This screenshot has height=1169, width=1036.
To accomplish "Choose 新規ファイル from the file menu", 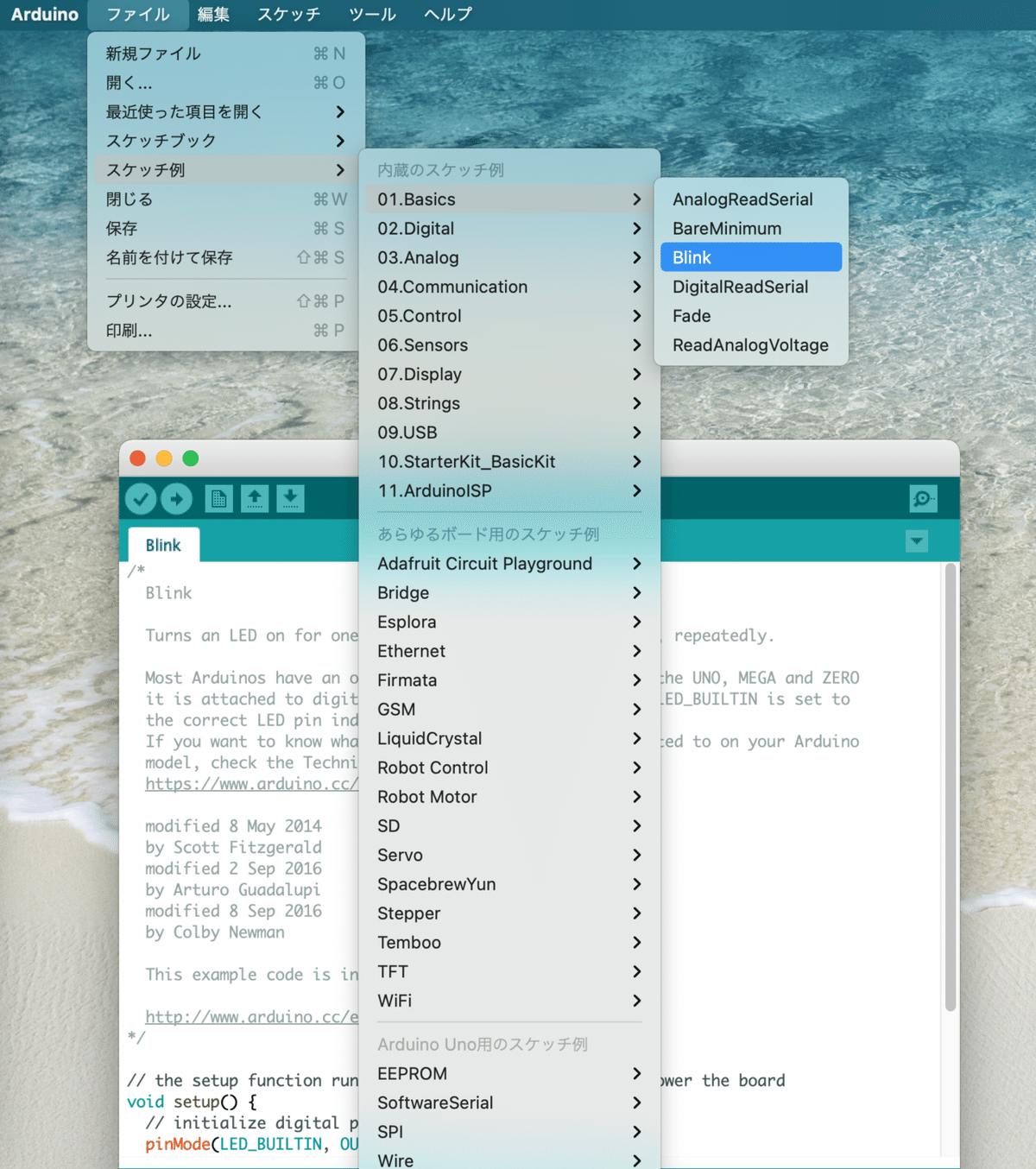I will point(226,54).
